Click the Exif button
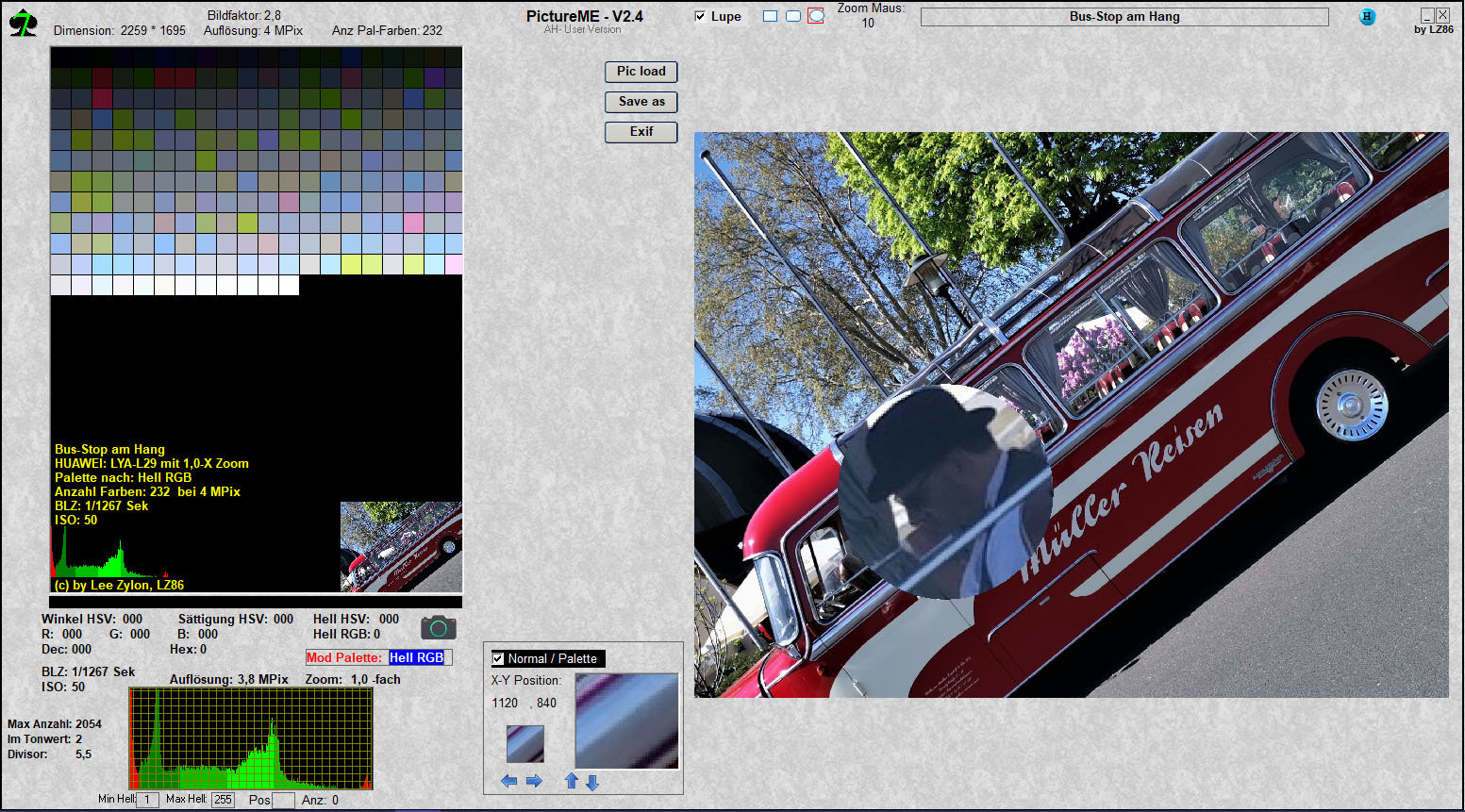The width and height of the screenshot is (1465, 812). click(x=641, y=132)
